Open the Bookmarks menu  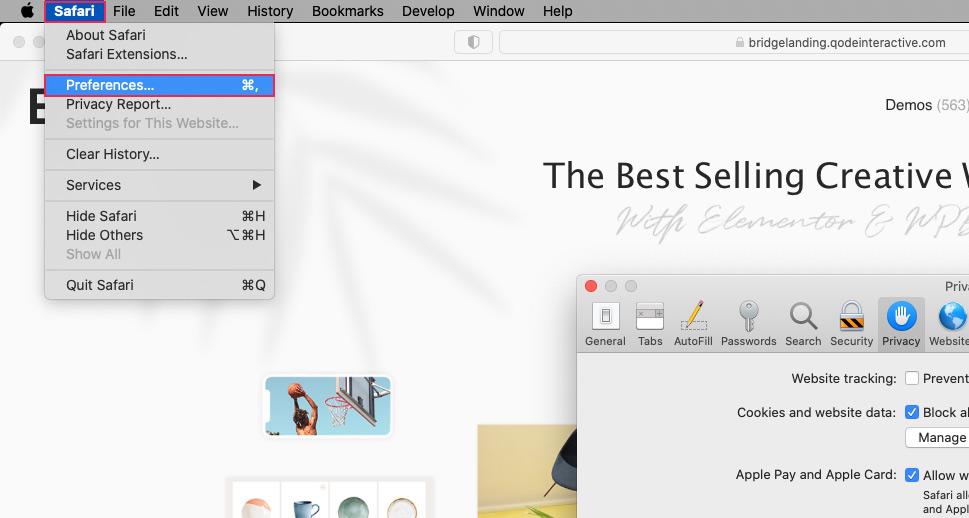click(347, 11)
